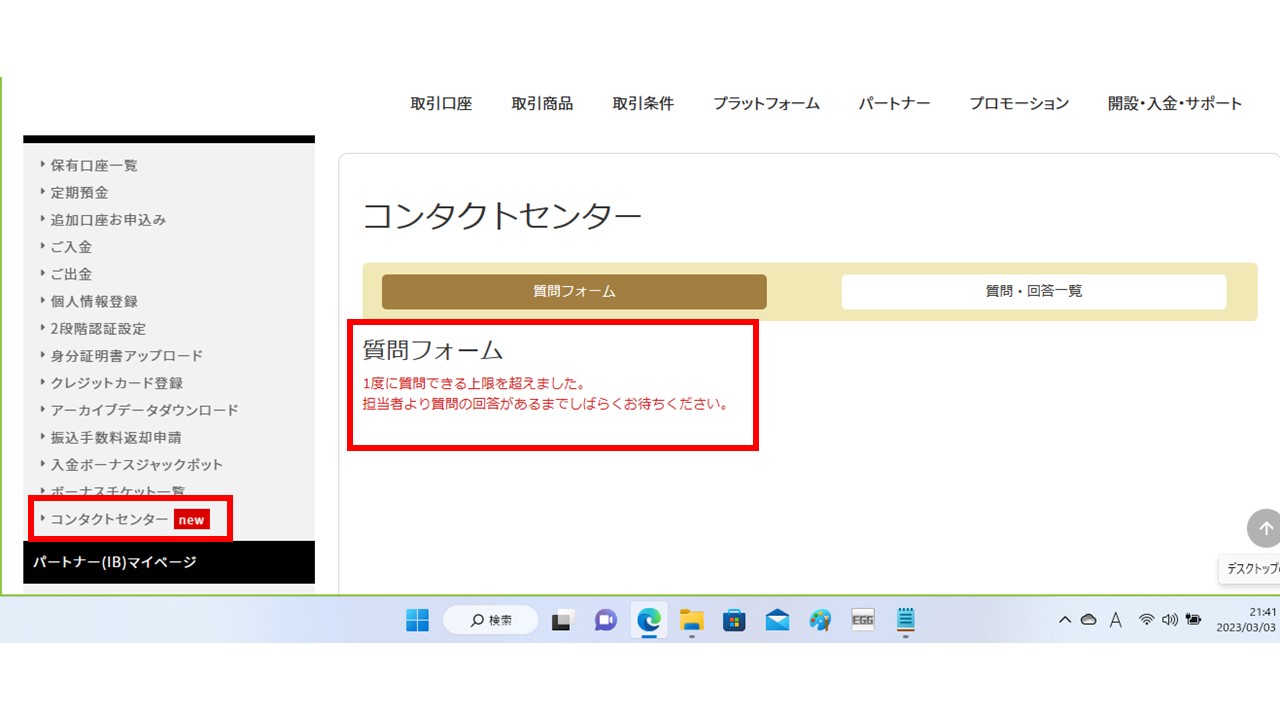Open Microsoft Edge from the taskbar
1280x720 pixels.
tap(649, 620)
